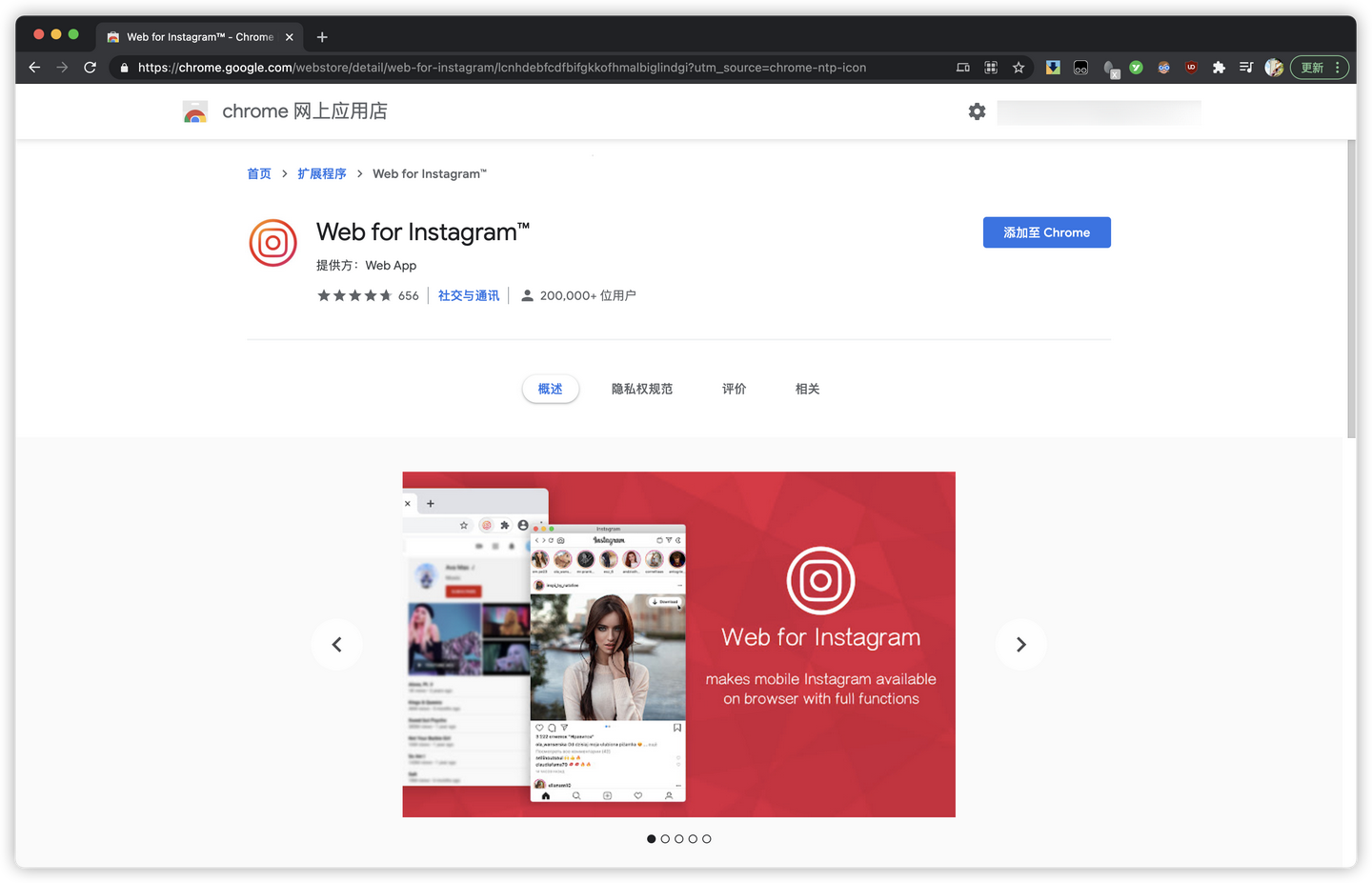
Task: Click the 添加至 Chrome button
Action: [1046, 231]
